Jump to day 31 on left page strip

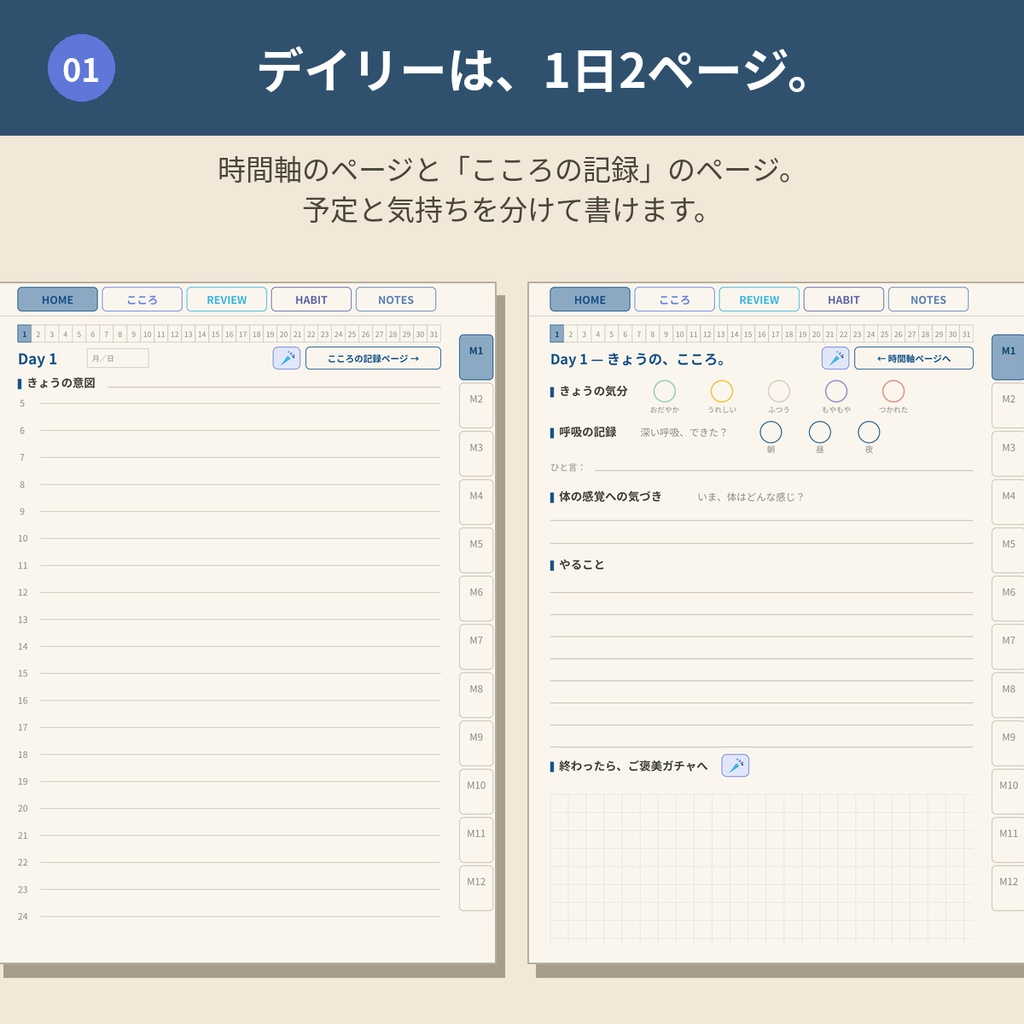tap(434, 334)
